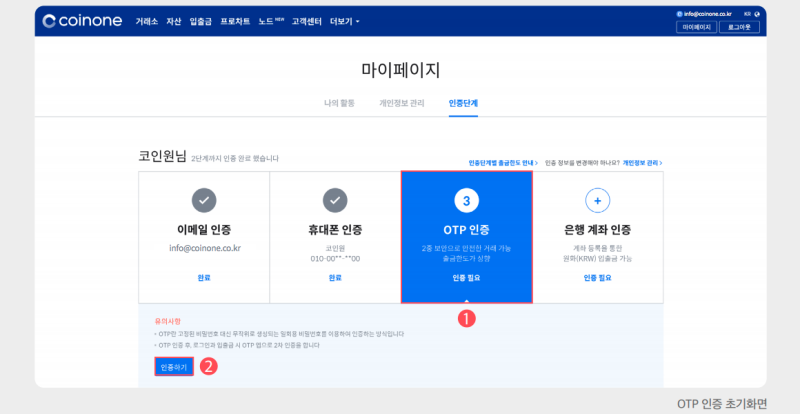Screen dimensions: 800x414
Task: Open the 자산 menu
Action: pos(173,21)
